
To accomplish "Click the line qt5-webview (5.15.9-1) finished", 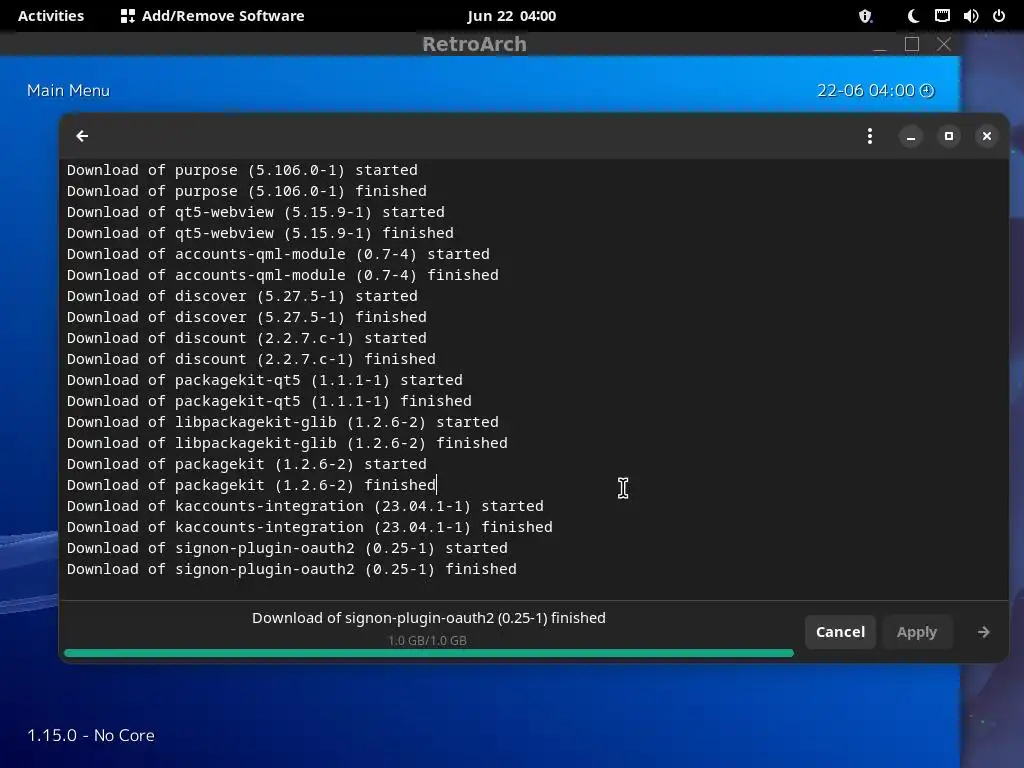I will [x=260, y=232].
